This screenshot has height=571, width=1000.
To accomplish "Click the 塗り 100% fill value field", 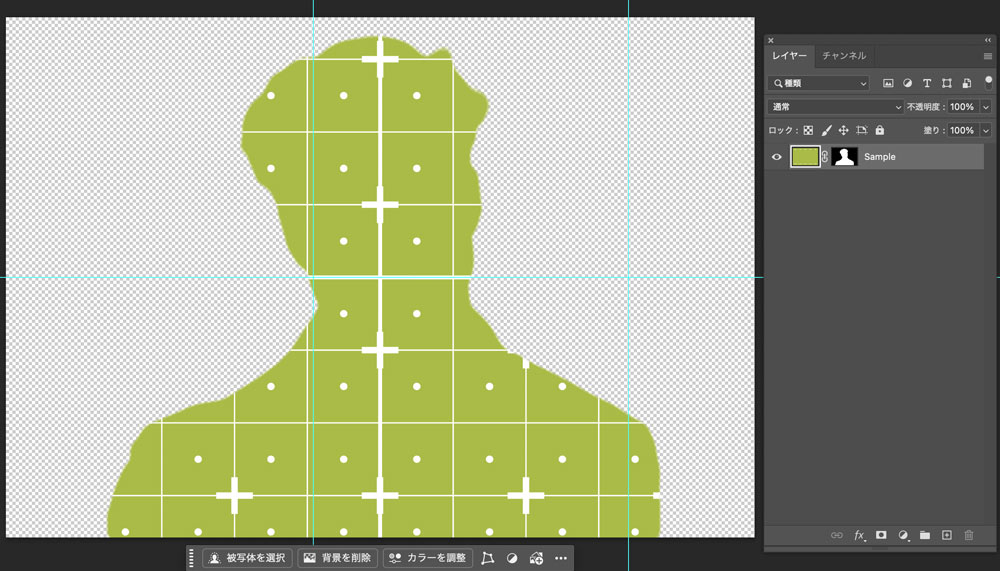I will [962, 130].
